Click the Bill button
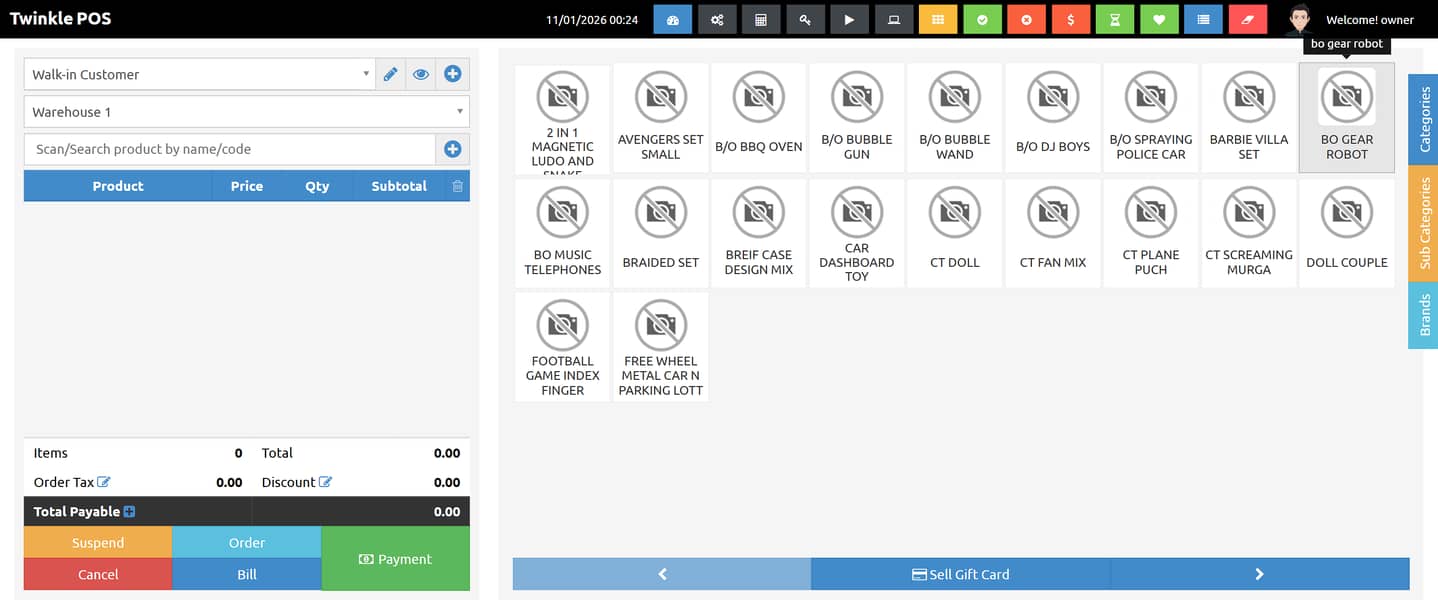This screenshot has height=600, width=1438. point(247,574)
